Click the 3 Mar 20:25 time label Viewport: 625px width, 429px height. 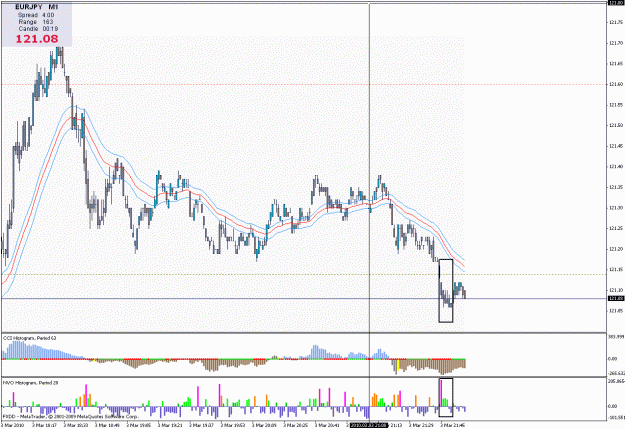tap(296, 425)
